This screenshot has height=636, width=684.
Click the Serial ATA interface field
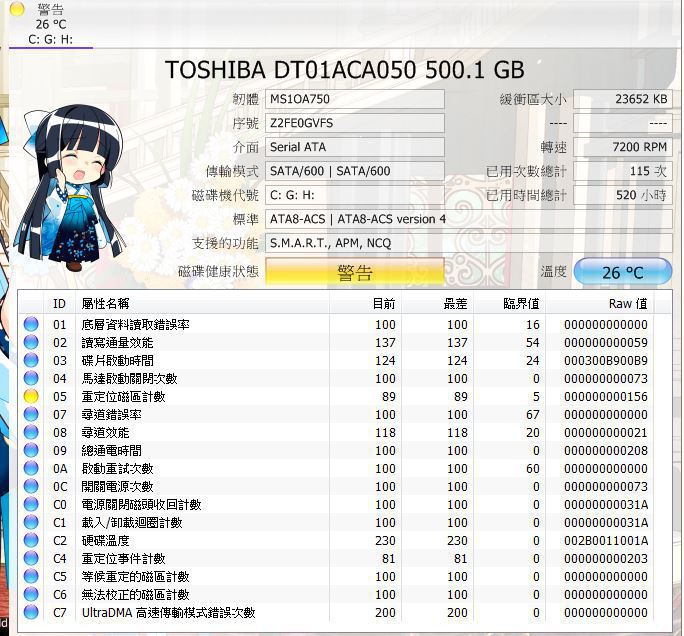(x=355, y=147)
